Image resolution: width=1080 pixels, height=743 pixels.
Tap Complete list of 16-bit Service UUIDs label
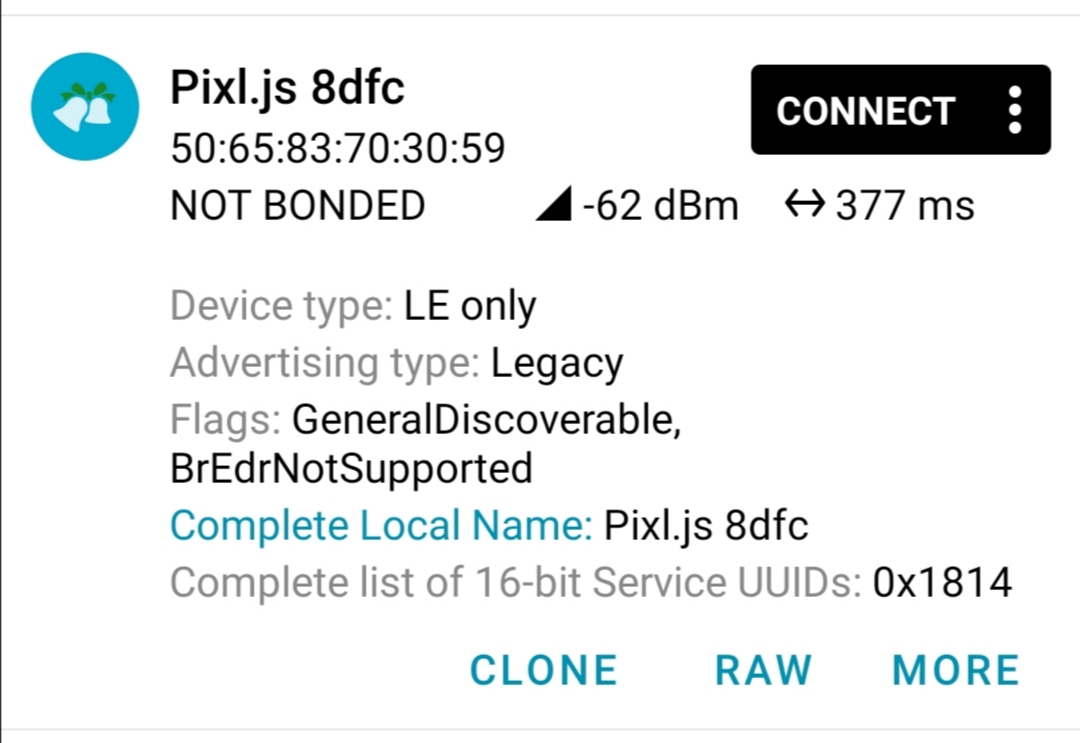click(x=516, y=583)
